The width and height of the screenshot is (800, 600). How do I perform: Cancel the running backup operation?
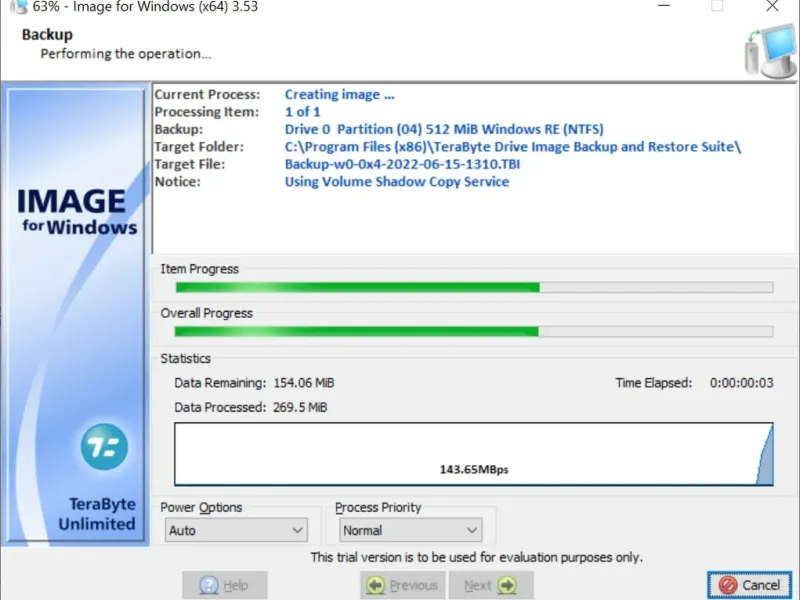(749, 585)
